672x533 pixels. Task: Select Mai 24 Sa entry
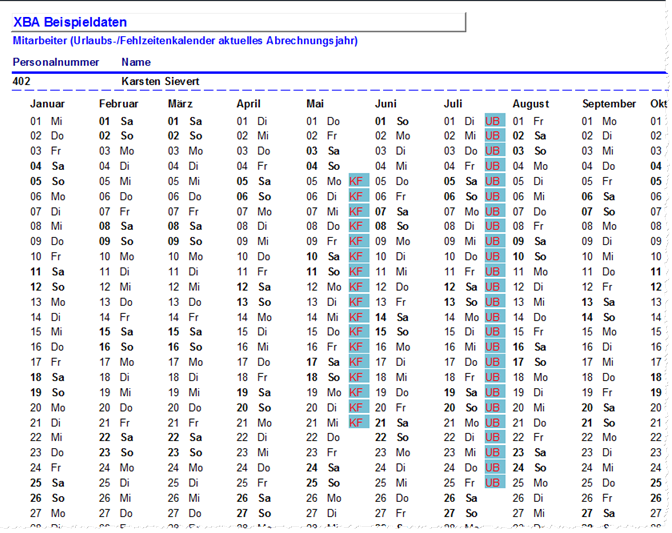[x=323, y=468]
